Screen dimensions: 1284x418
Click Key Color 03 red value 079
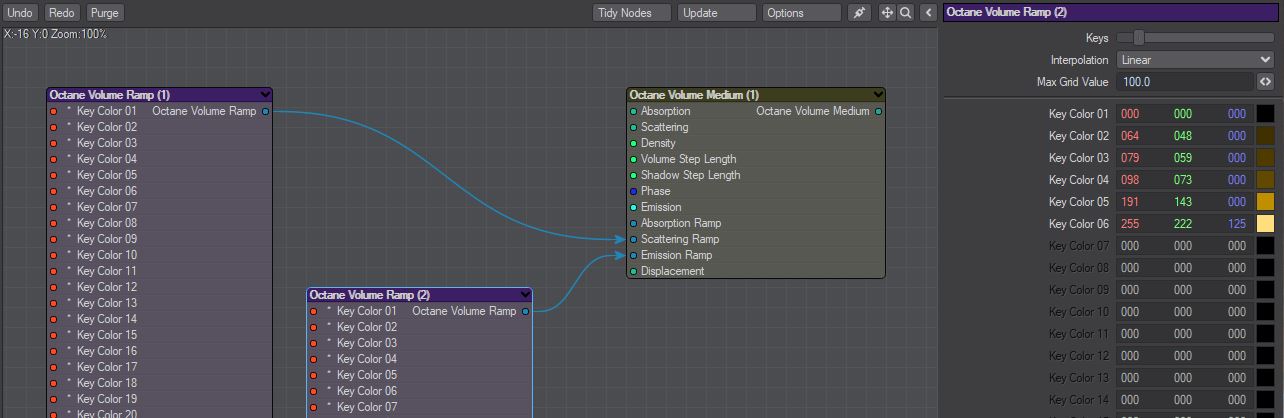tap(1130, 158)
